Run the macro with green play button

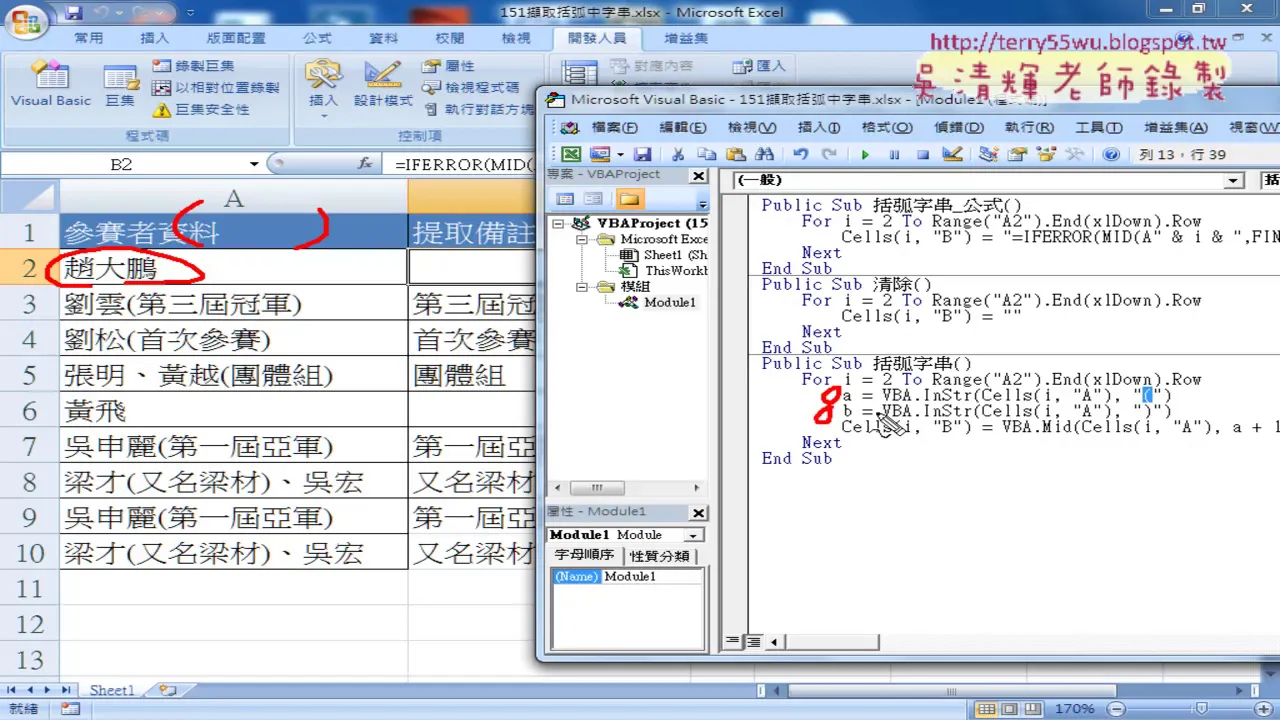tap(865, 154)
